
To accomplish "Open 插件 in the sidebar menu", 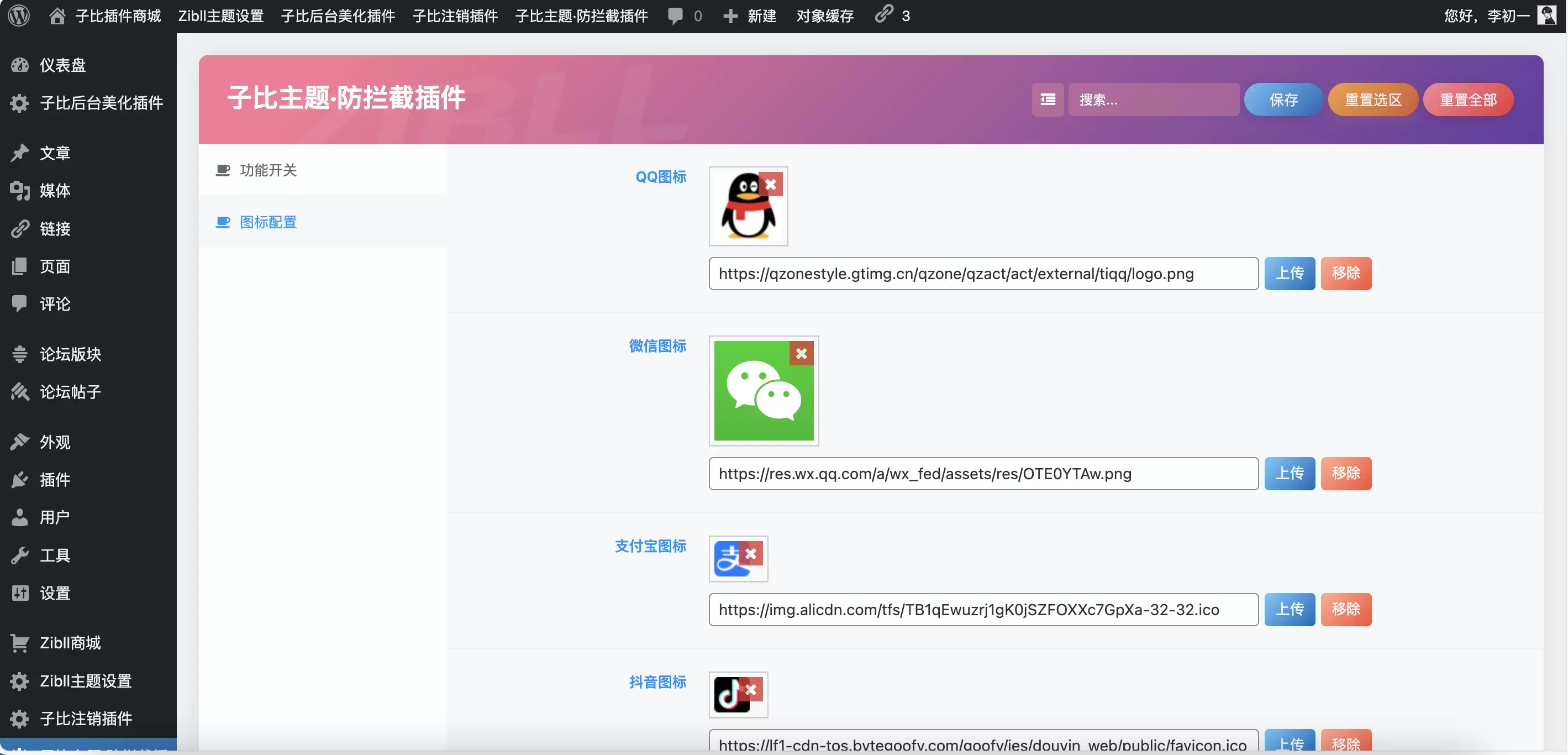I will (55, 480).
